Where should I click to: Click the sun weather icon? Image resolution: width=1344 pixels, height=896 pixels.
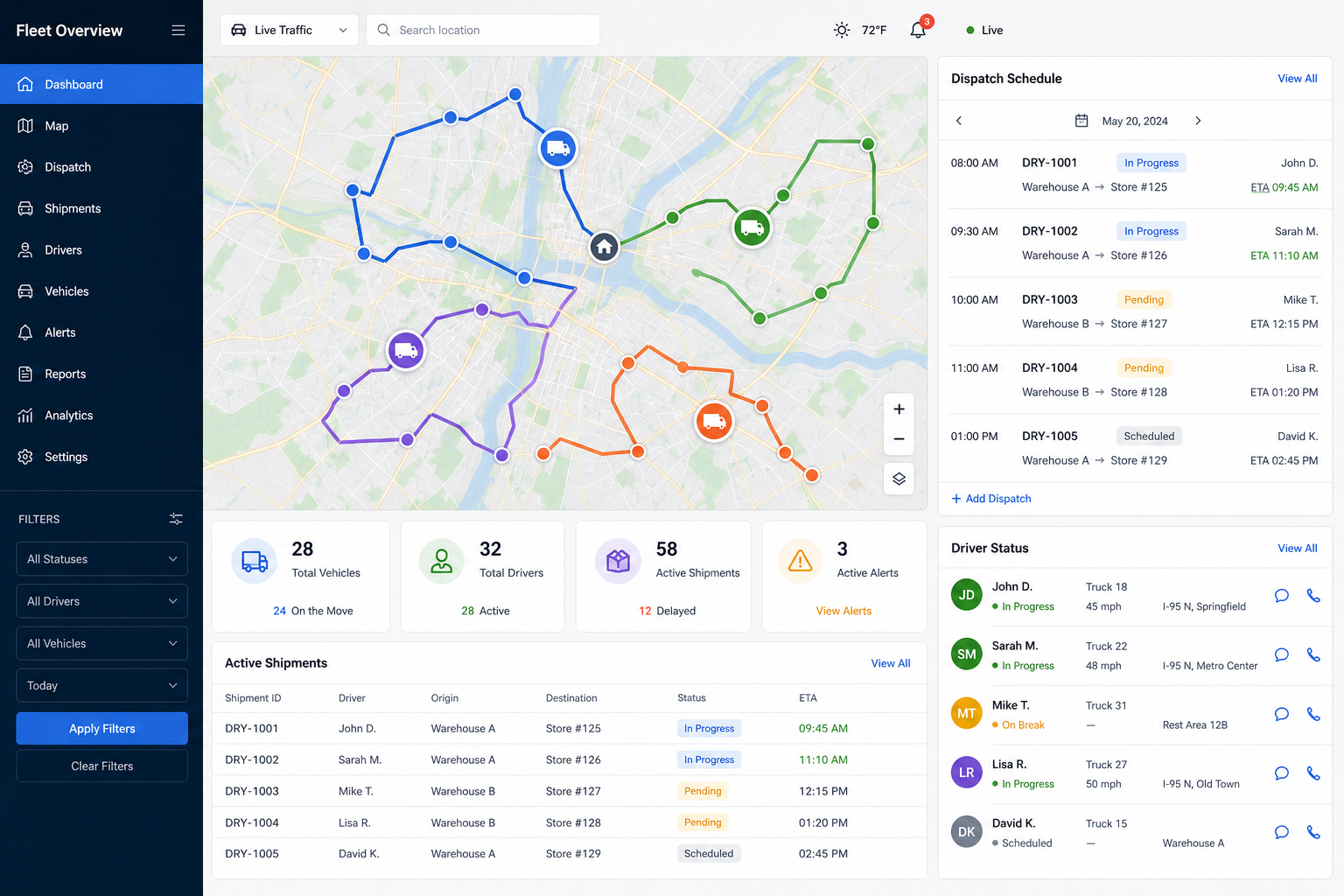coord(842,30)
